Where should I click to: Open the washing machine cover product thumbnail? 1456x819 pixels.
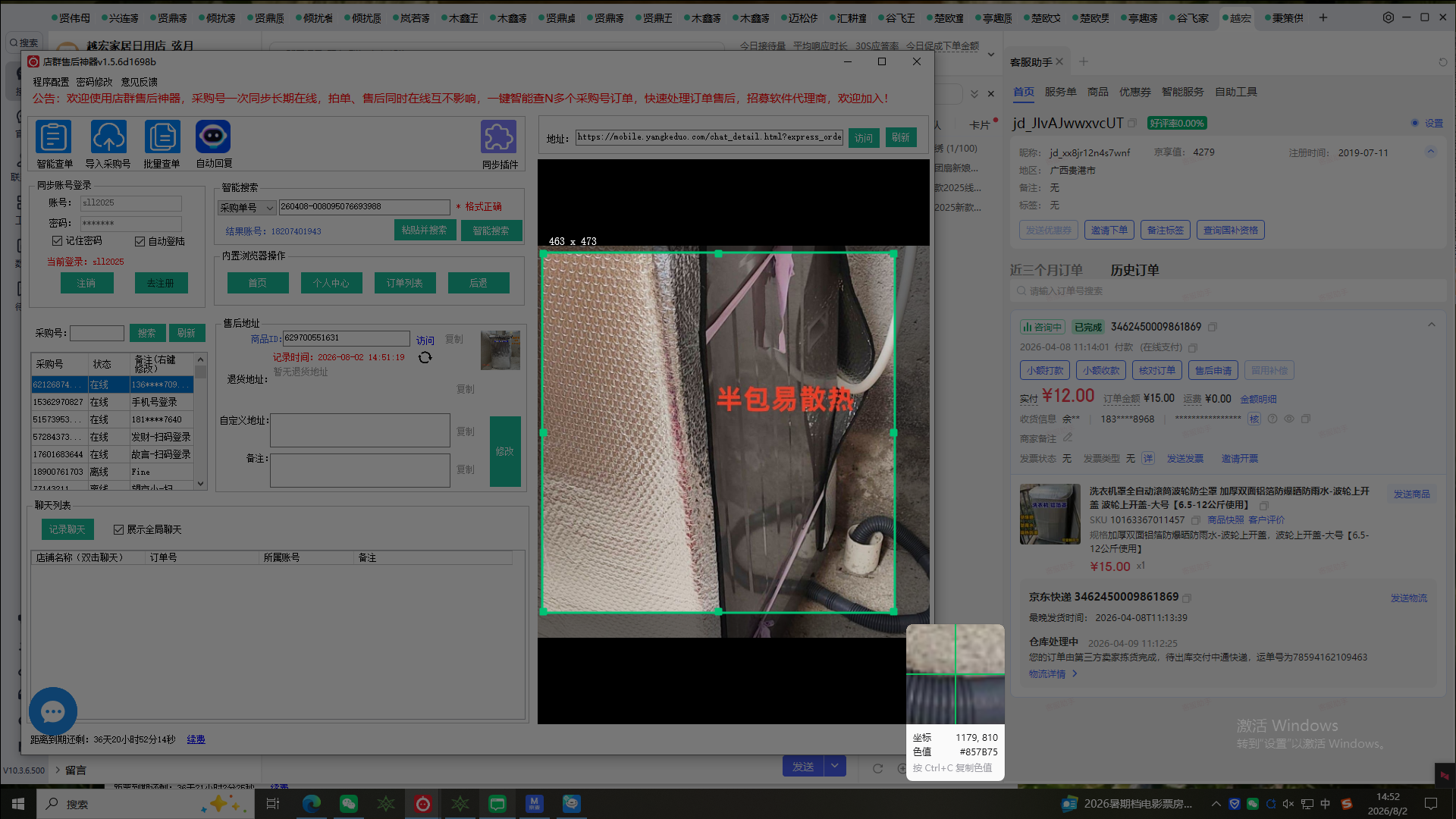point(1050,514)
